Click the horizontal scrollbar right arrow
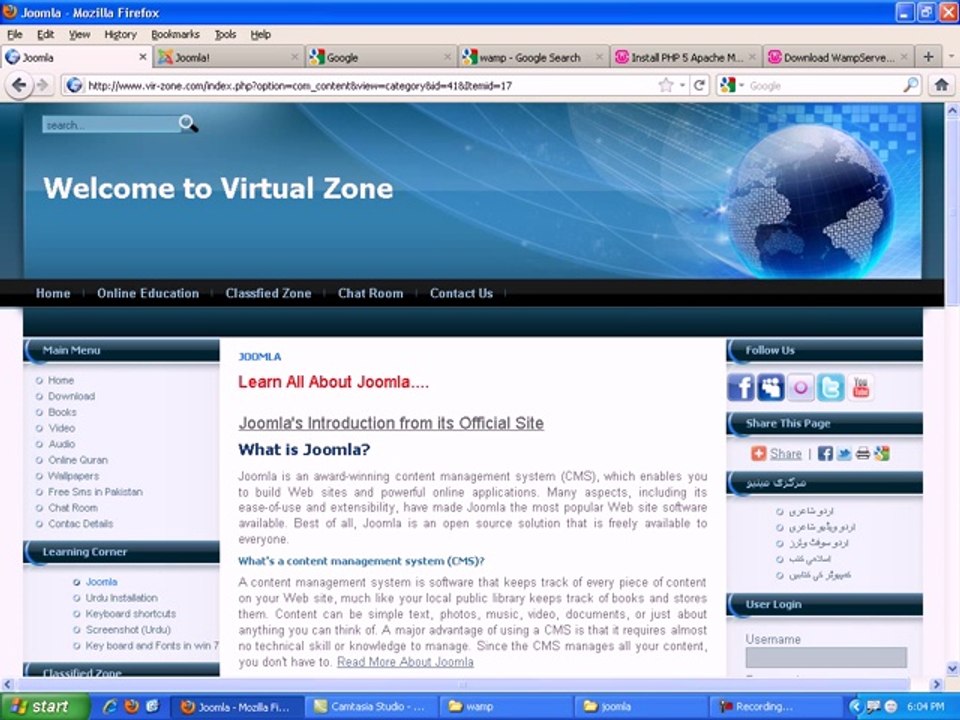Screen dimensions: 960x720 tap(936, 684)
